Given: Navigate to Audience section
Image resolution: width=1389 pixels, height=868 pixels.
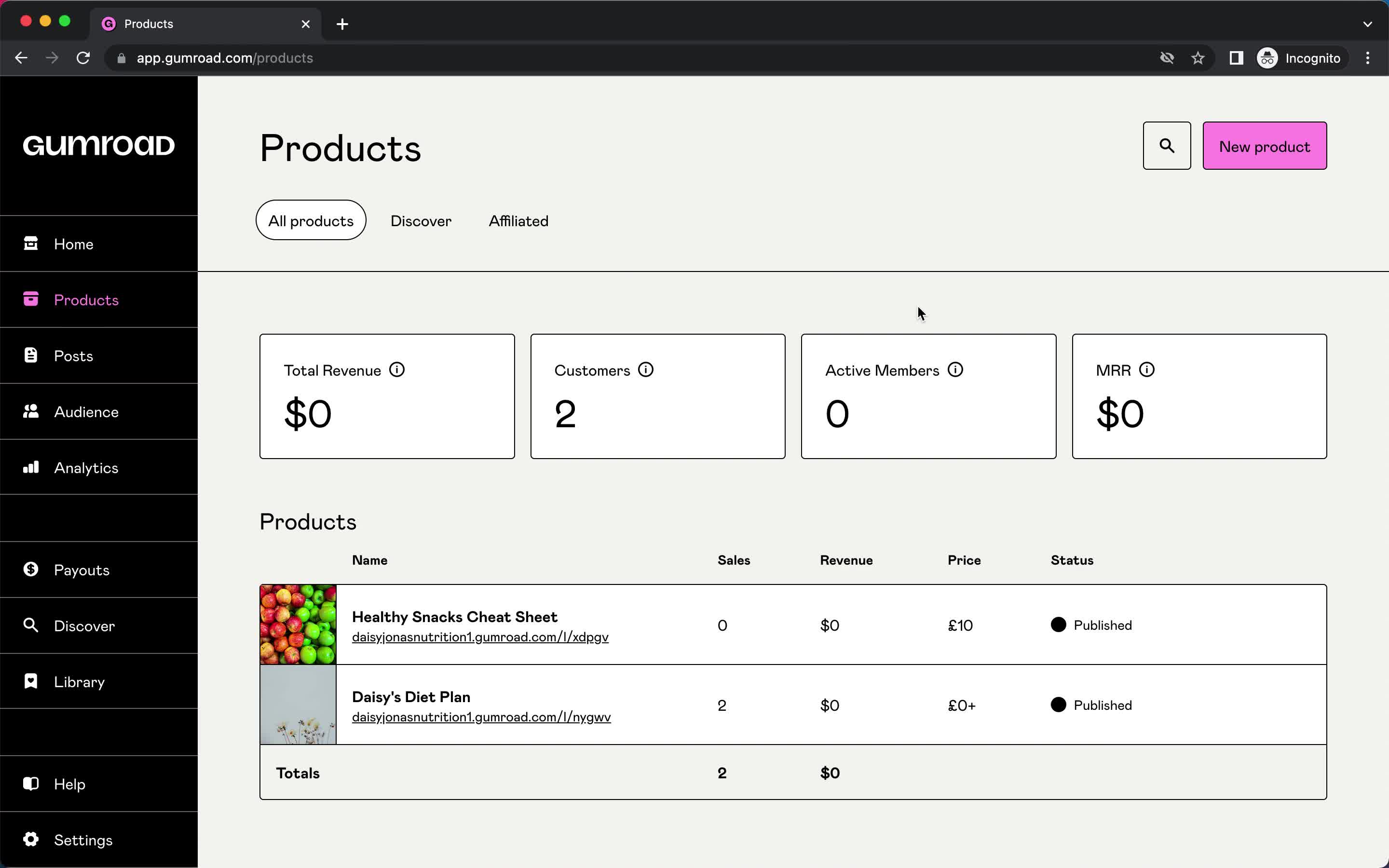Looking at the screenshot, I should click(86, 412).
